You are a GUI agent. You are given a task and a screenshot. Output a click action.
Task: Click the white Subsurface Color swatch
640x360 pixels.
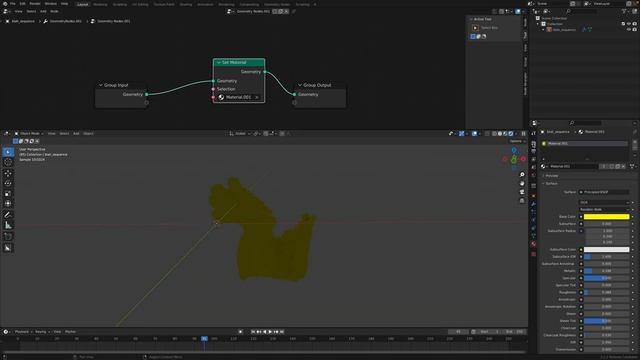click(x=606, y=249)
